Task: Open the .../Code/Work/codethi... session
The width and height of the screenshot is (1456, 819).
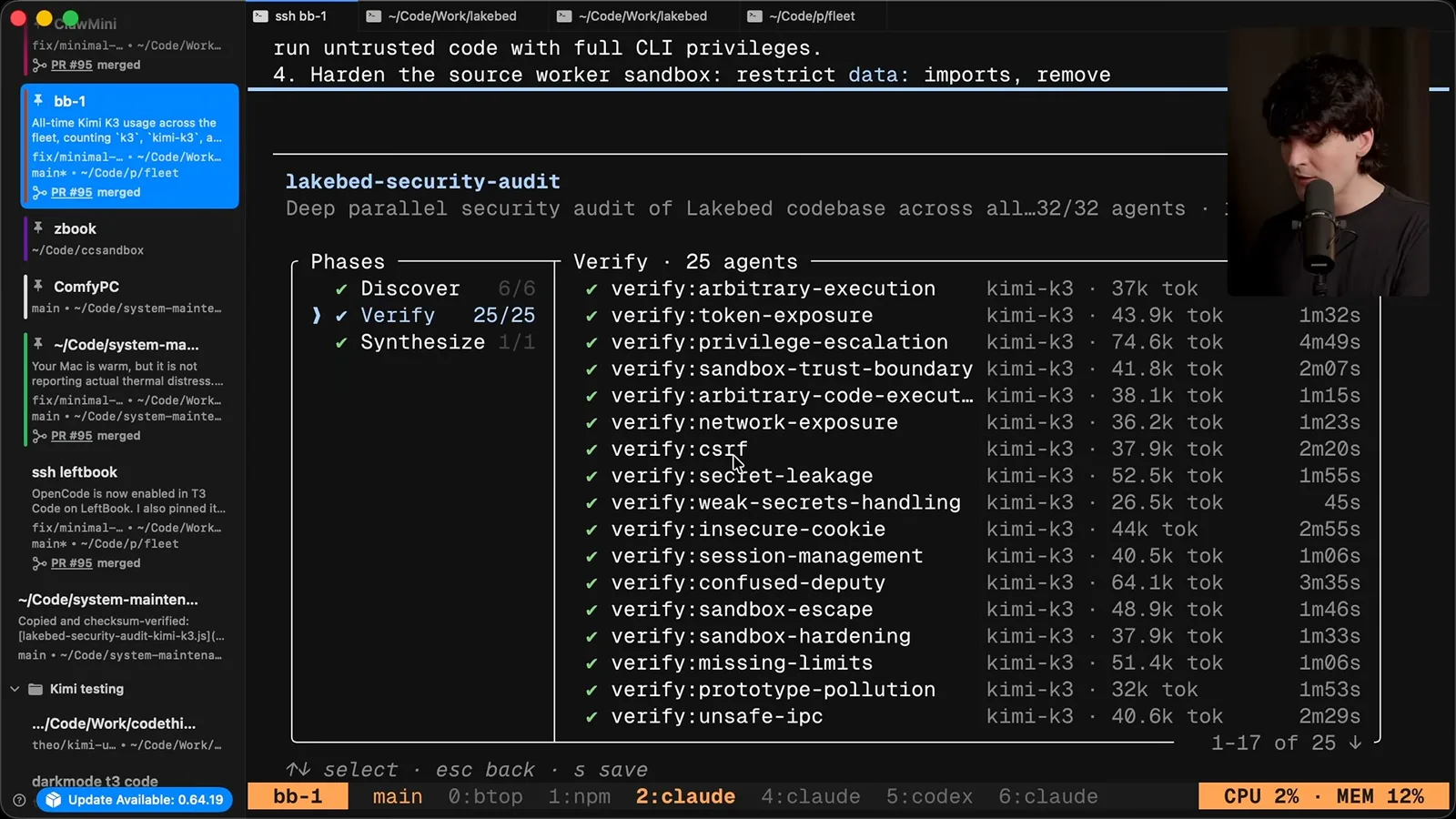Action: pyautogui.click(x=130, y=733)
